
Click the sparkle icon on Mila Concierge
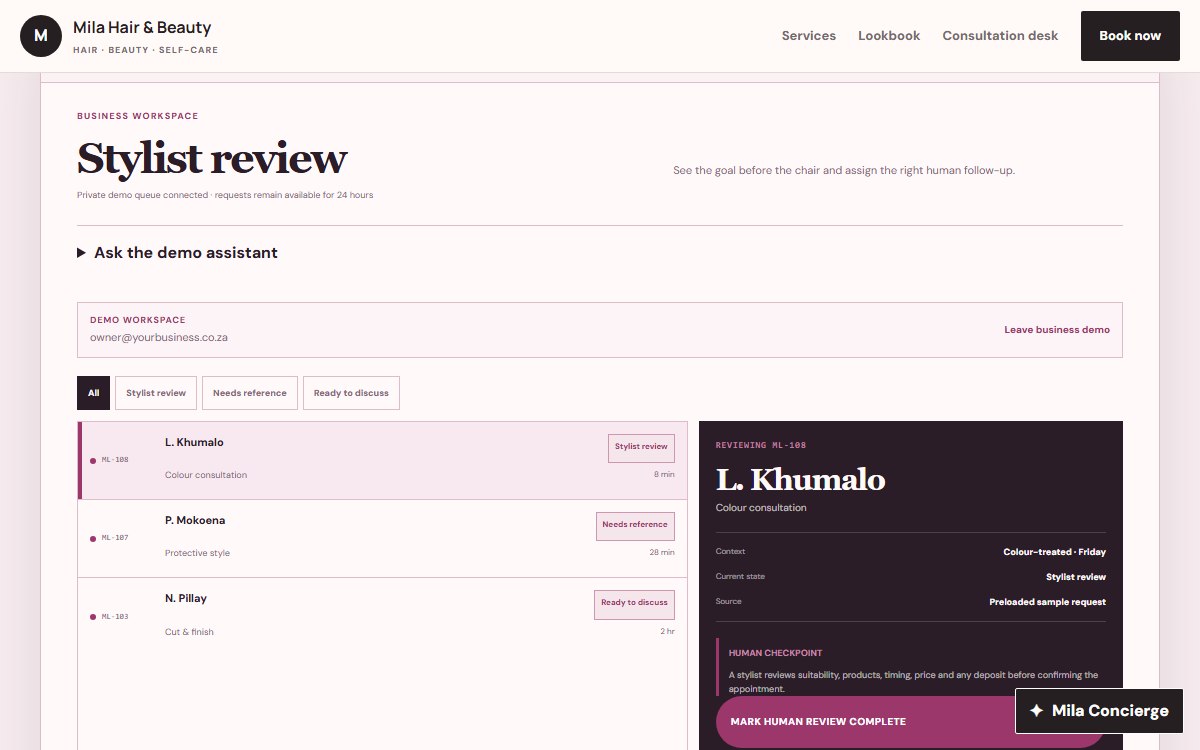point(1036,711)
